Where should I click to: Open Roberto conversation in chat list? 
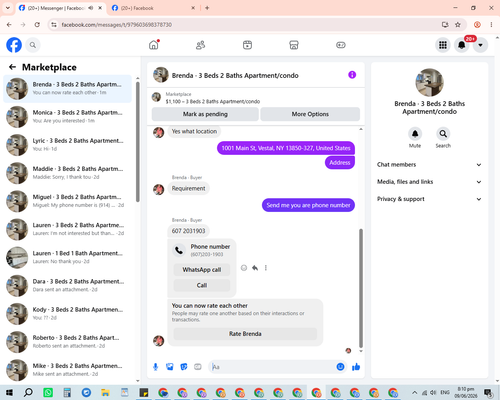tap(68, 342)
